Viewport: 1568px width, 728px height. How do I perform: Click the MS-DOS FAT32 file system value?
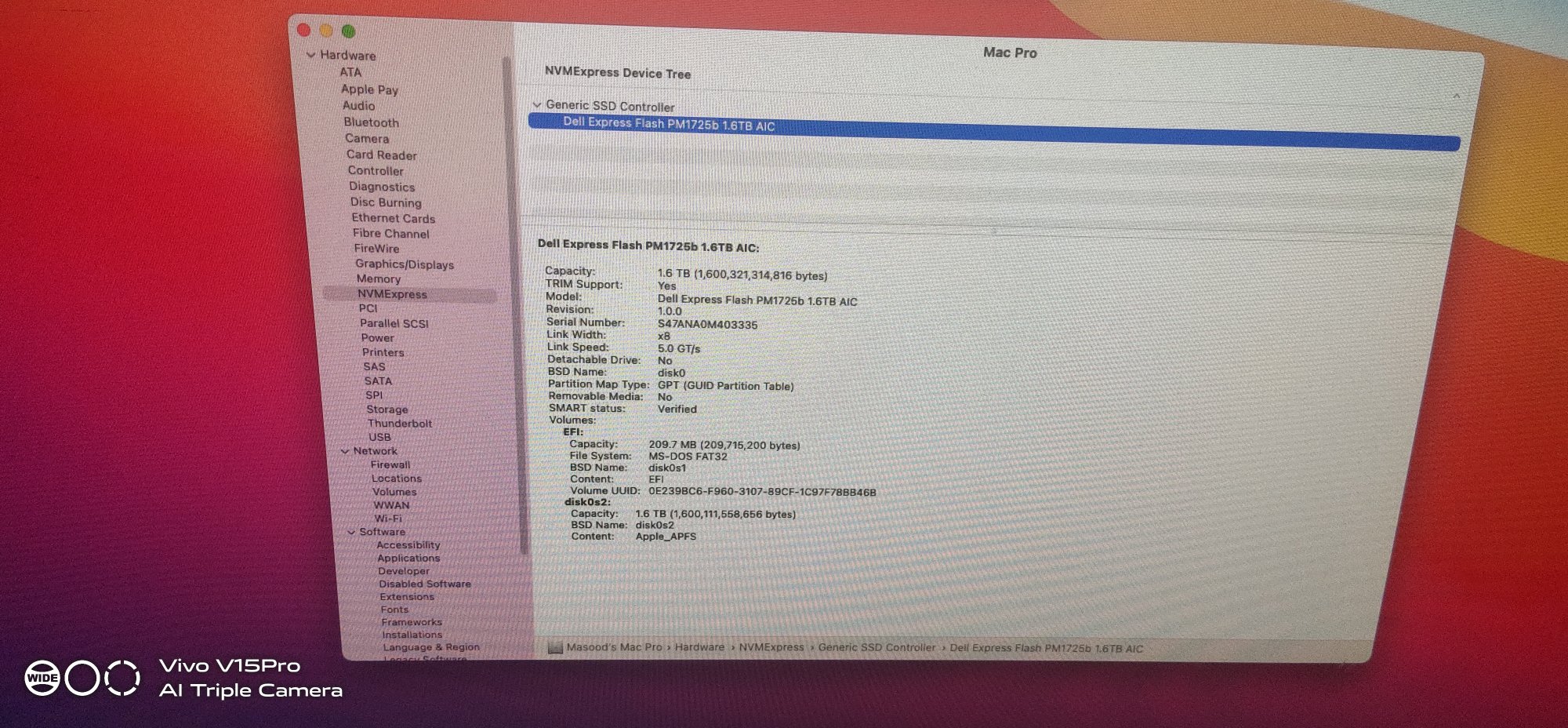[x=688, y=456]
